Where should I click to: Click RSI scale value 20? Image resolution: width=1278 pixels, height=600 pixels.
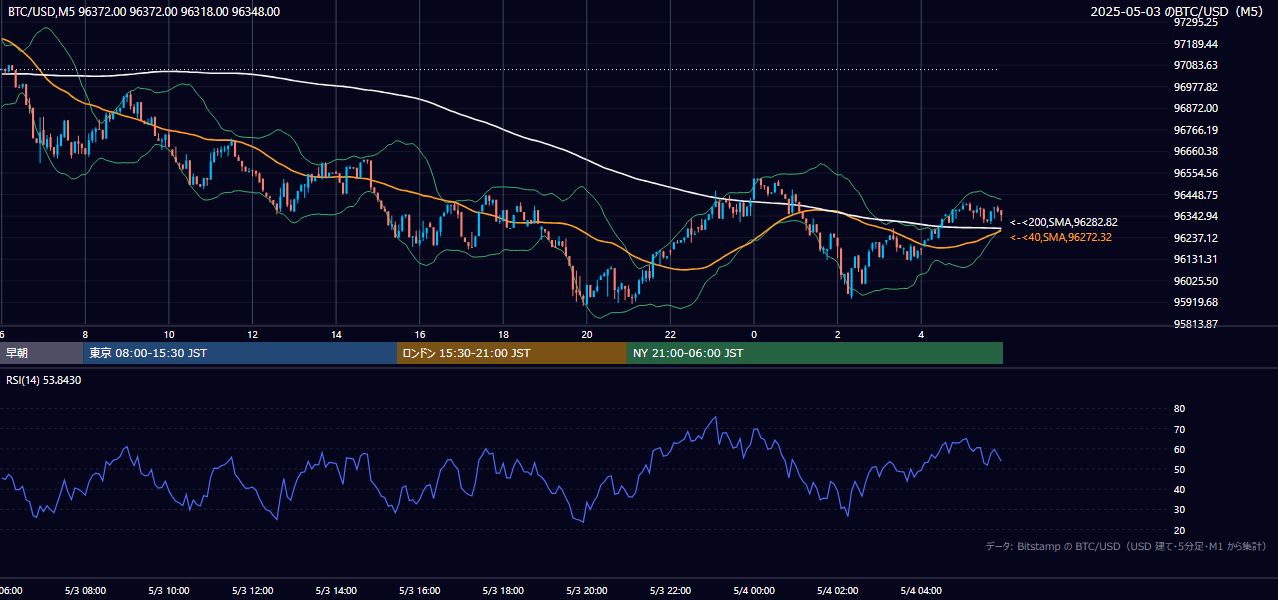click(1179, 530)
